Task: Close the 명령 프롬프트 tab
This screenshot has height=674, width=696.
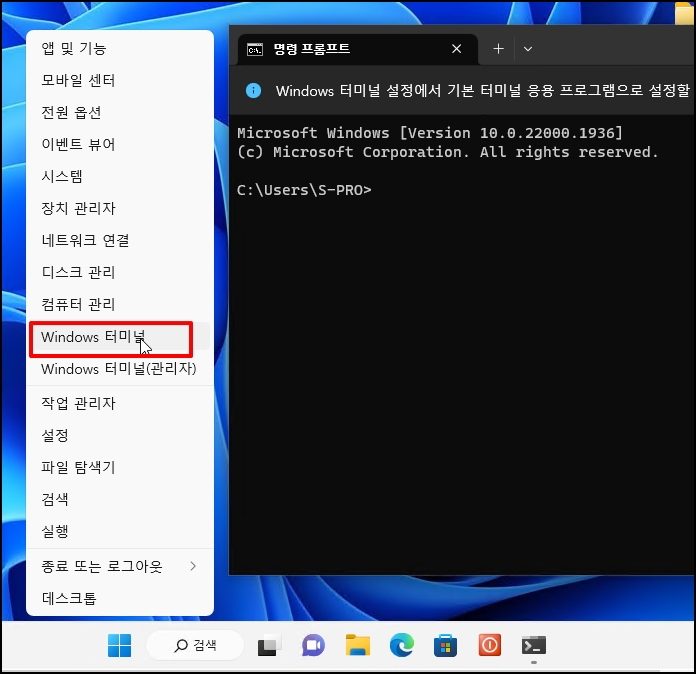Action: (456, 49)
